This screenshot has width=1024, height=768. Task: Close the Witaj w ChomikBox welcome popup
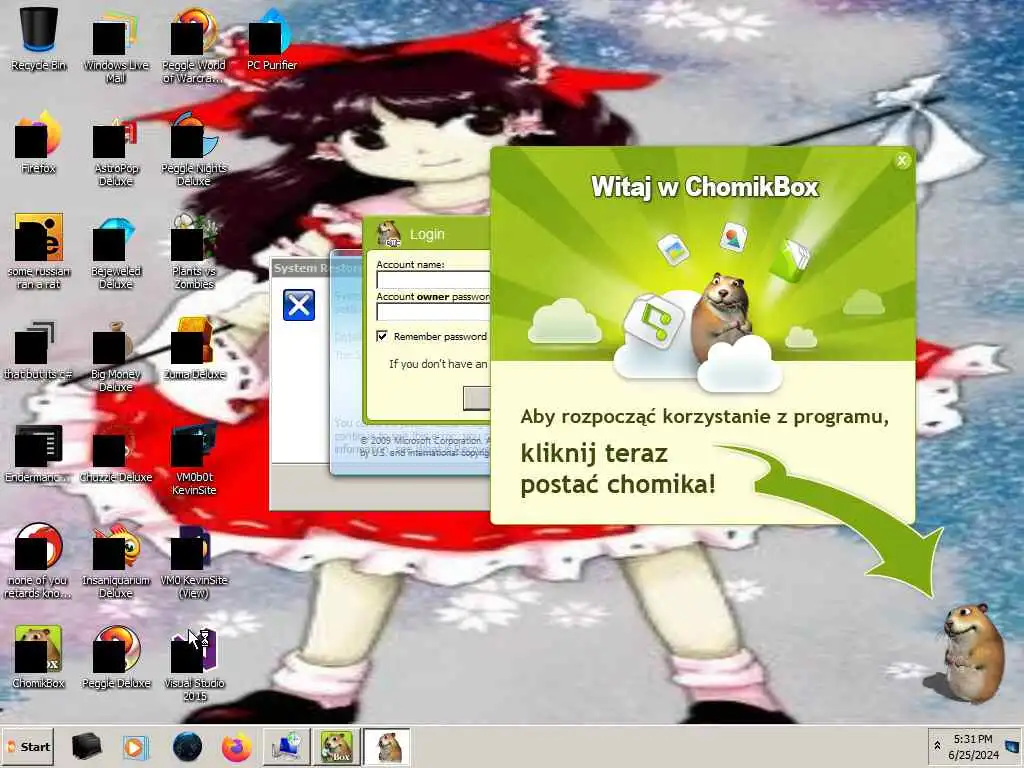(902, 160)
